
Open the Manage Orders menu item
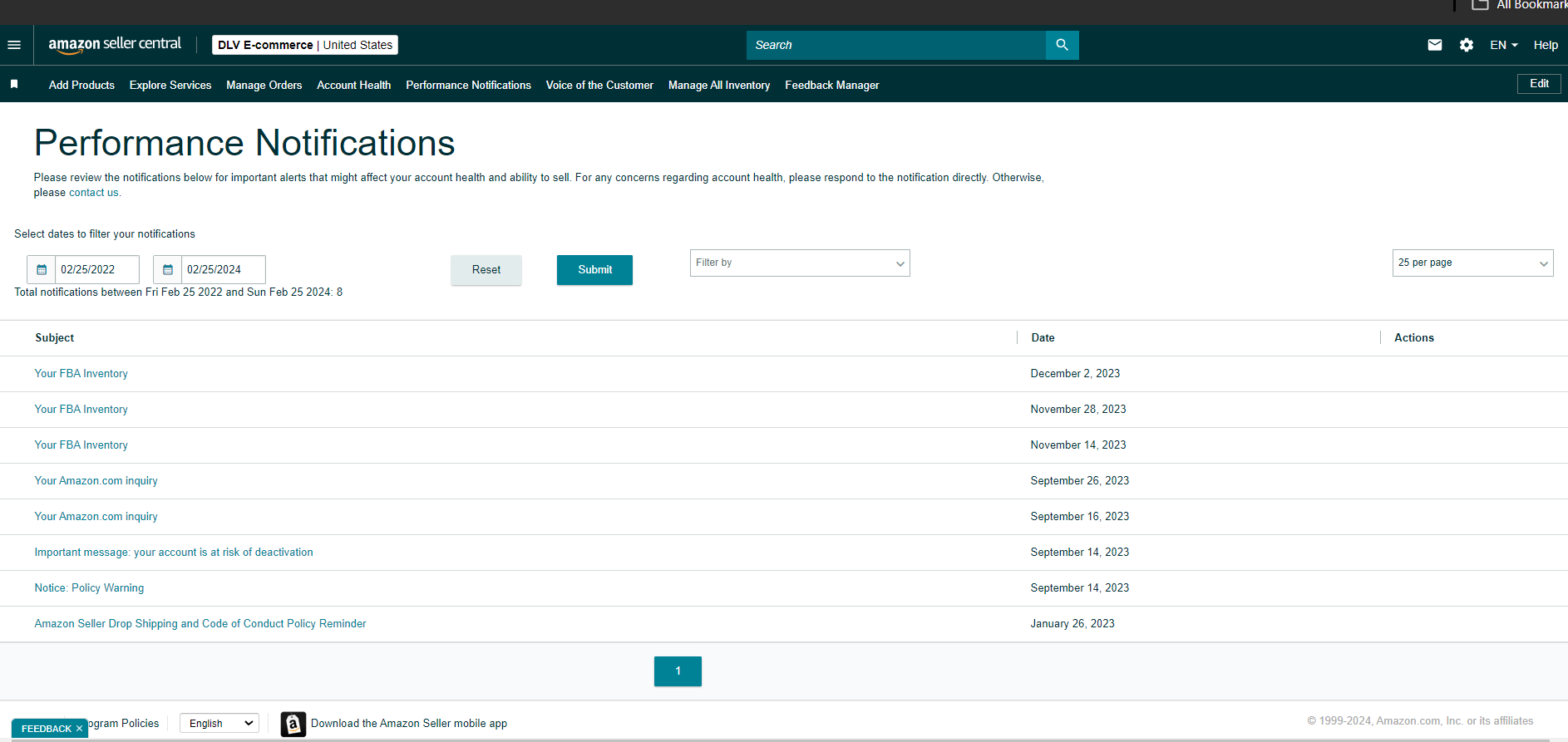[x=264, y=85]
